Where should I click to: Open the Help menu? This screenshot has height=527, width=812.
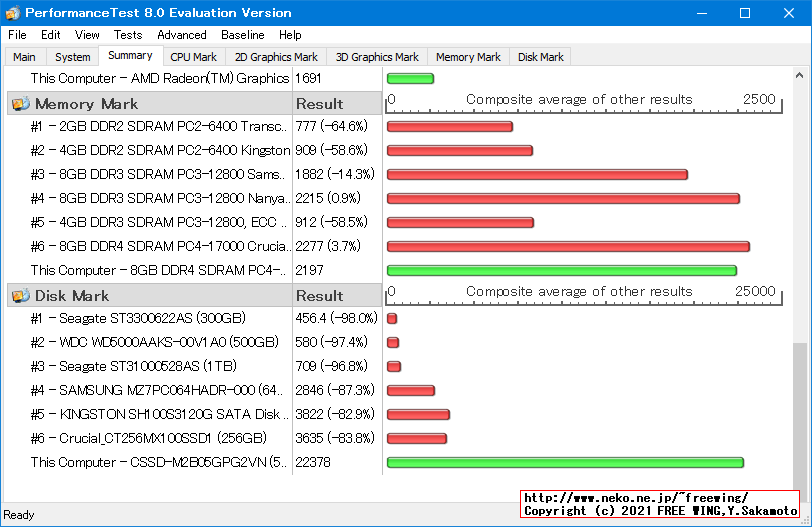290,35
